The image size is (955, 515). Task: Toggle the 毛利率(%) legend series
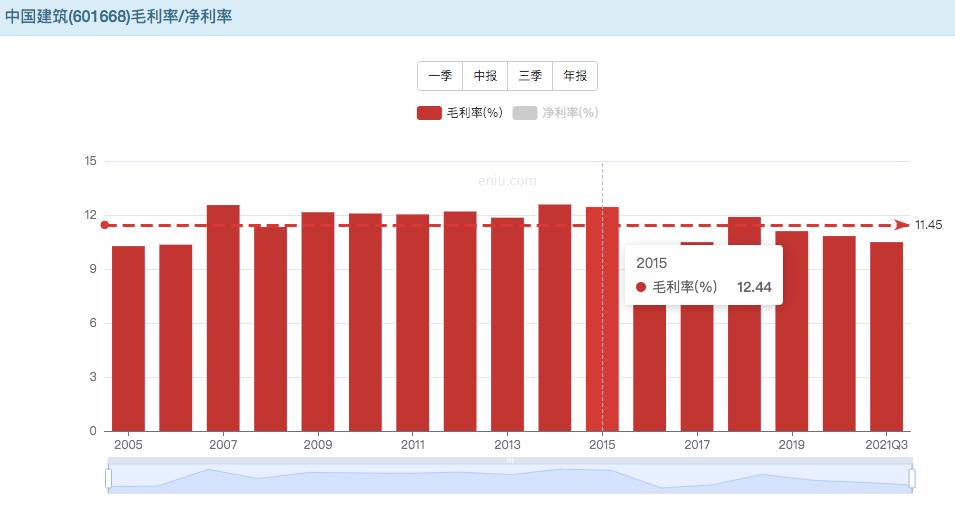460,113
